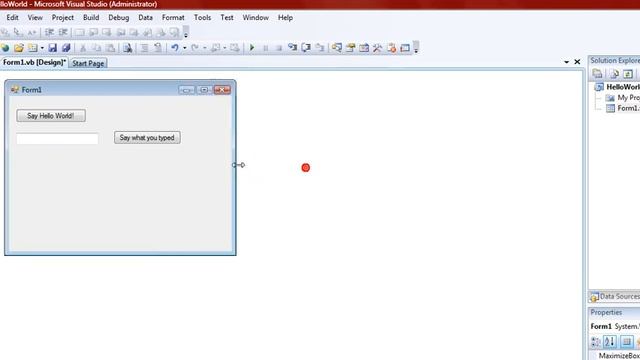The image size is (640, 360).
Task: Open the Test menu
Action: pyautogui.click(x=227, y=18)
